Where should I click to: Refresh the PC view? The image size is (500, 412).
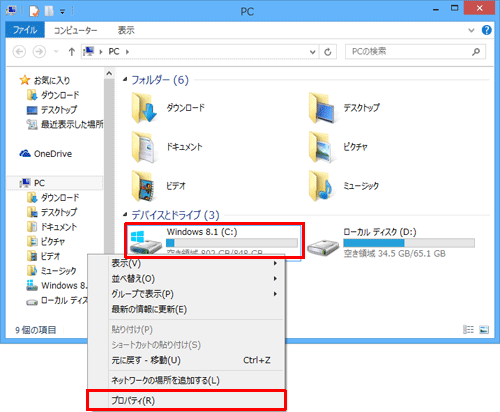(x=328, y=52)
